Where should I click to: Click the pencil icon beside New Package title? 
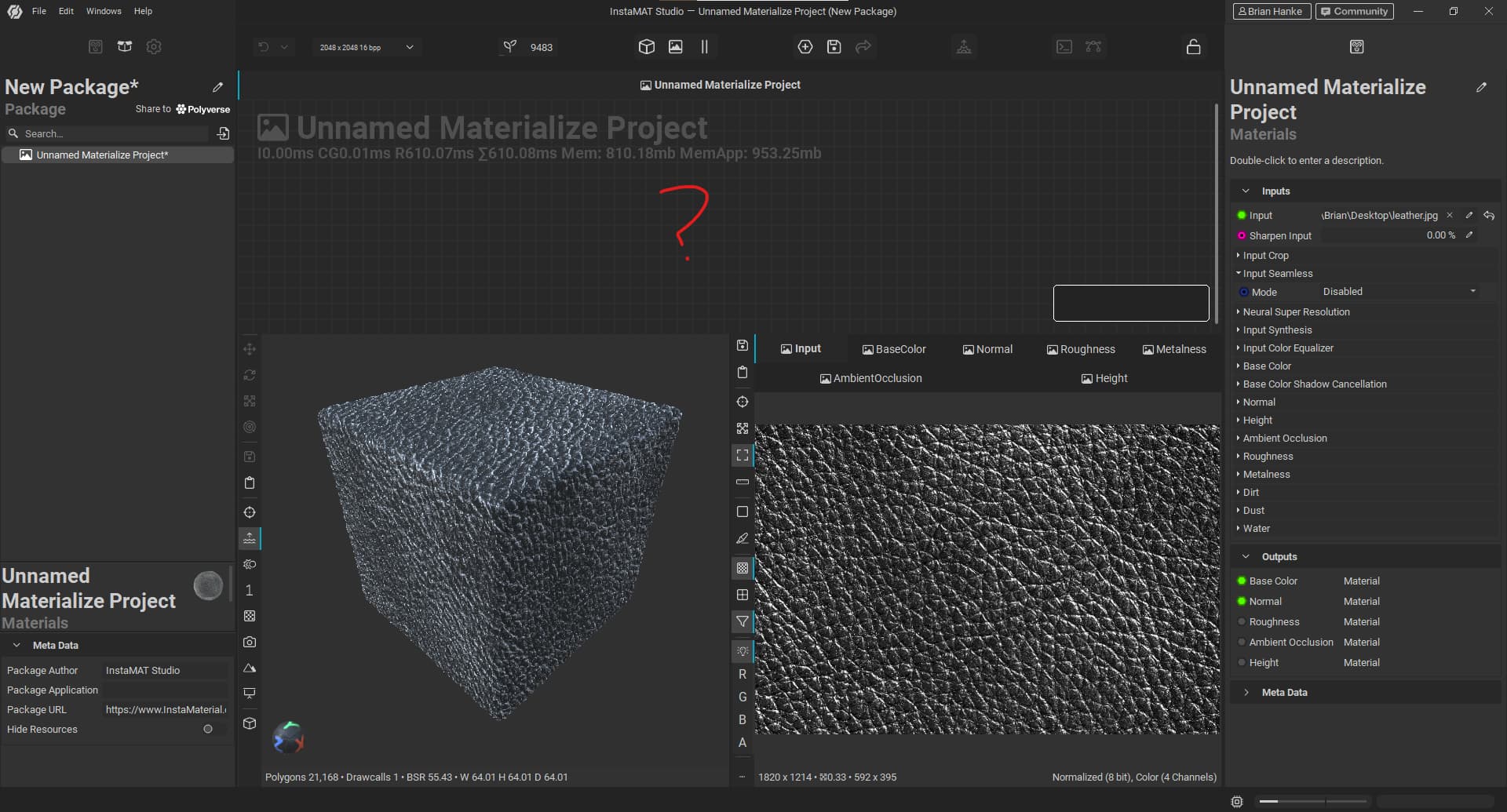click(217, 87)
